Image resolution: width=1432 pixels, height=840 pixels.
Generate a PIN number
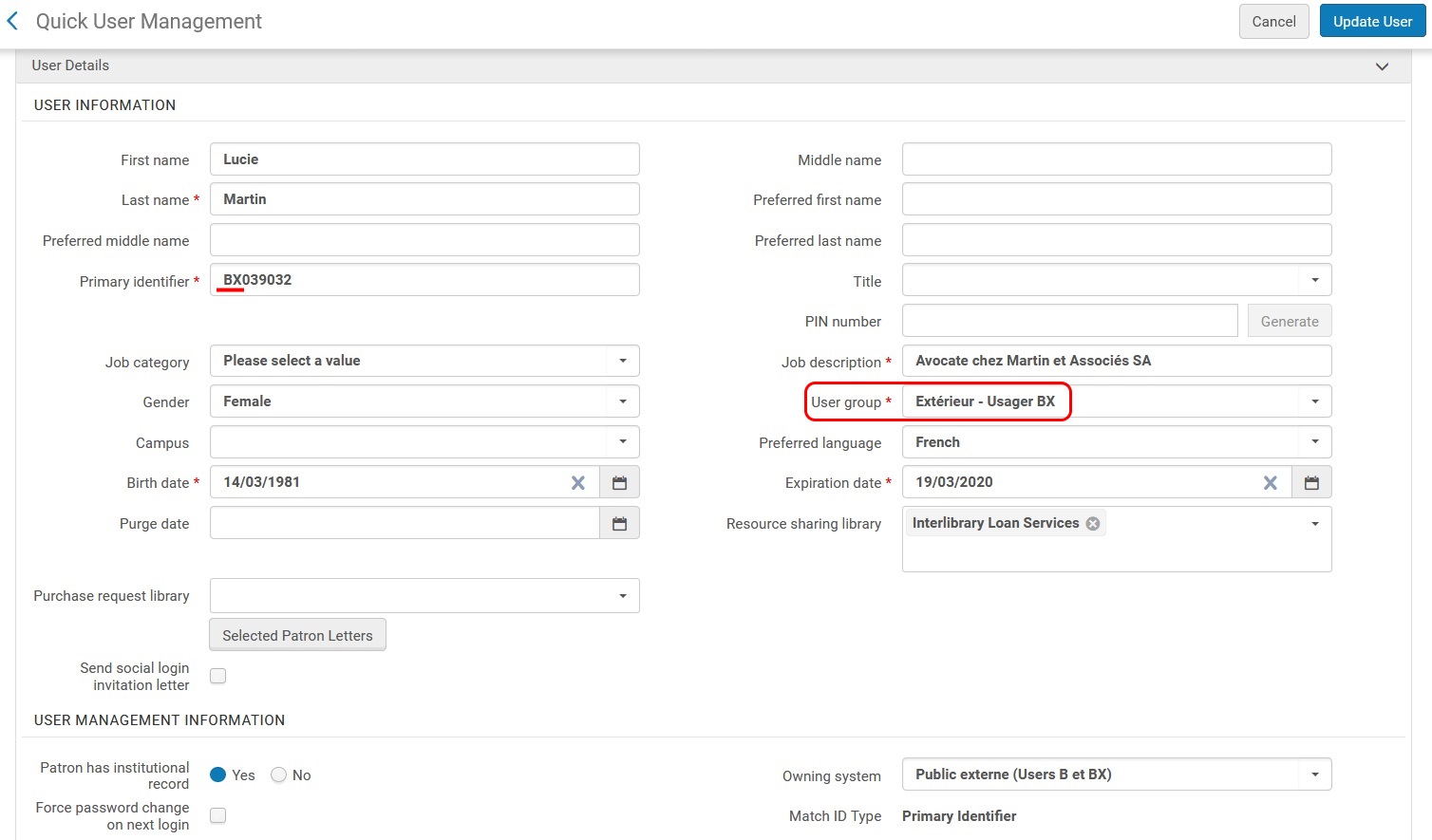(1289, 321)
